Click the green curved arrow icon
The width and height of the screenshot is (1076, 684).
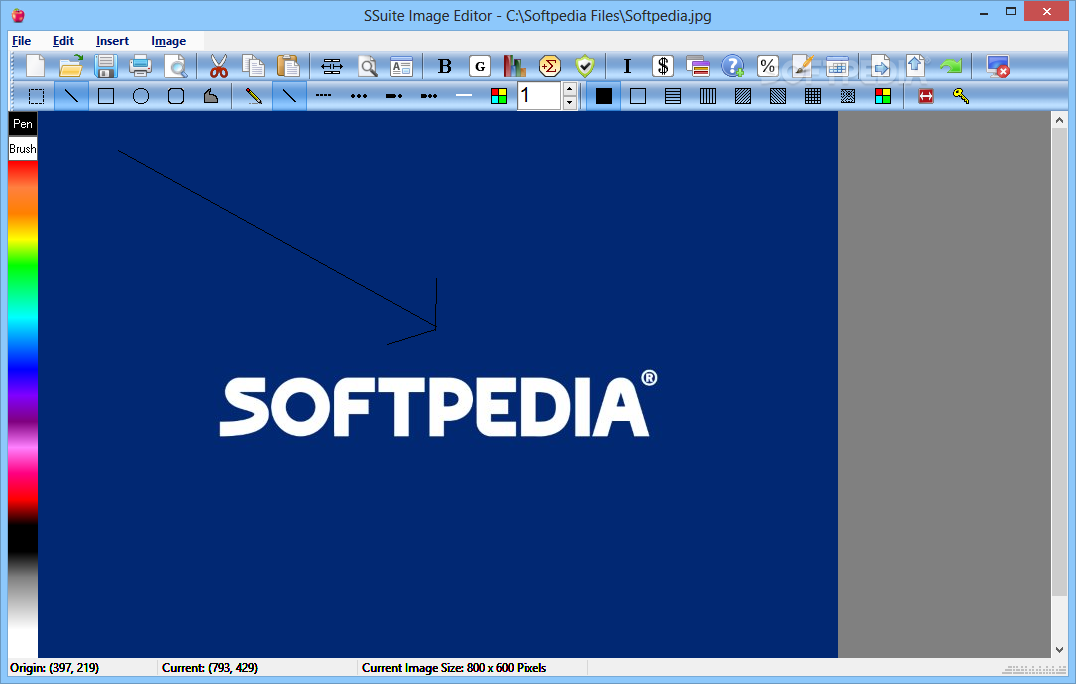coord(951,67)
